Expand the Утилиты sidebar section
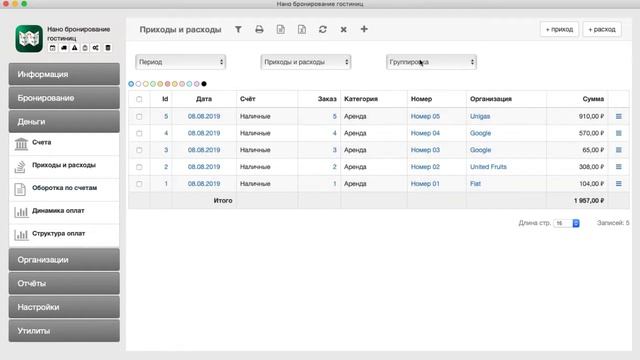Image resolution: width=640 pixels, height=360 pixels. (x=64, y=331)
